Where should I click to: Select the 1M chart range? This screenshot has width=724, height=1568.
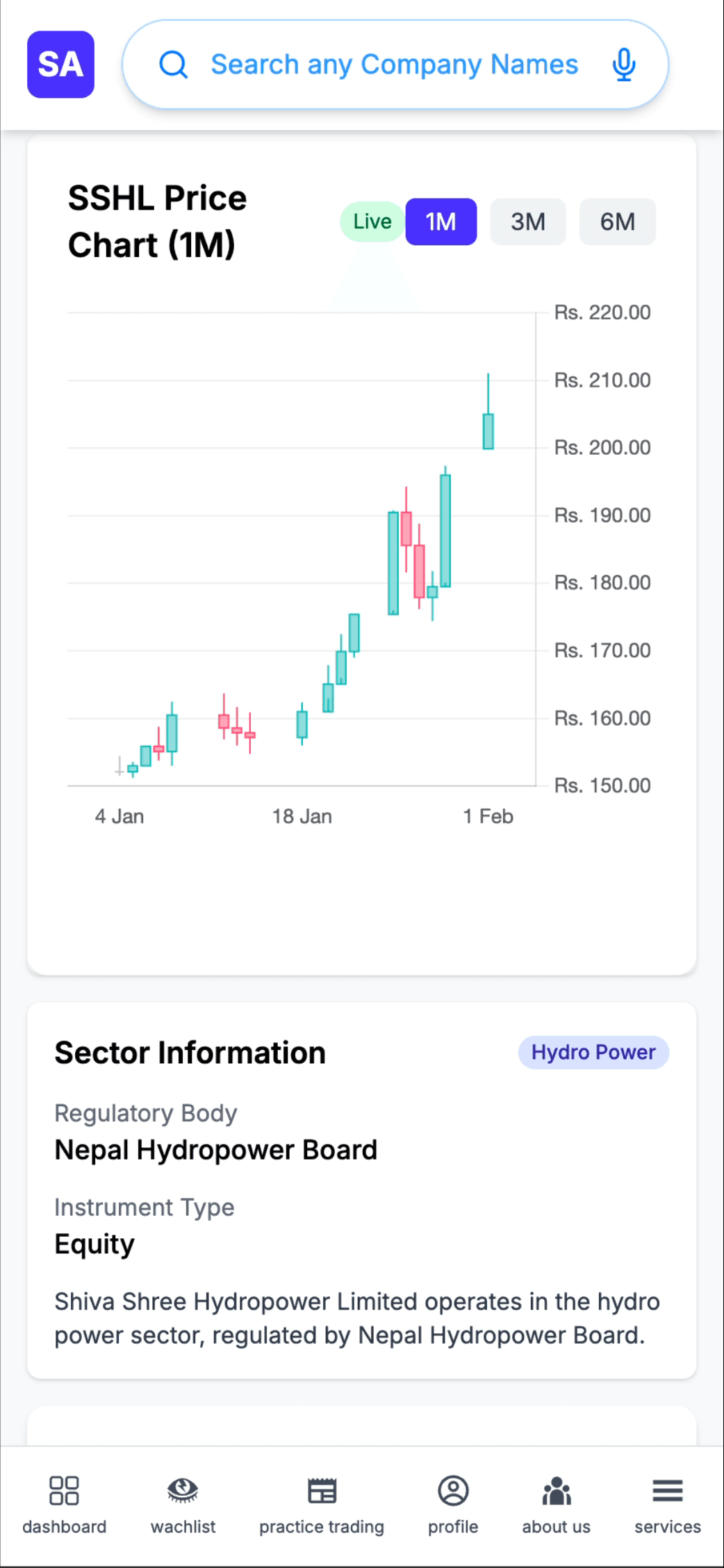coord(441,222)
